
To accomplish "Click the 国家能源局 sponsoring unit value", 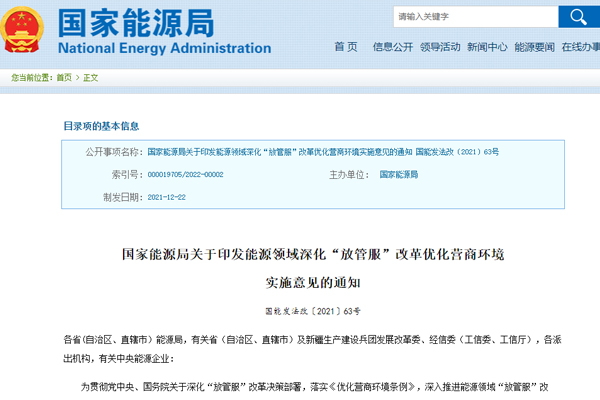I will pos(399,174).
